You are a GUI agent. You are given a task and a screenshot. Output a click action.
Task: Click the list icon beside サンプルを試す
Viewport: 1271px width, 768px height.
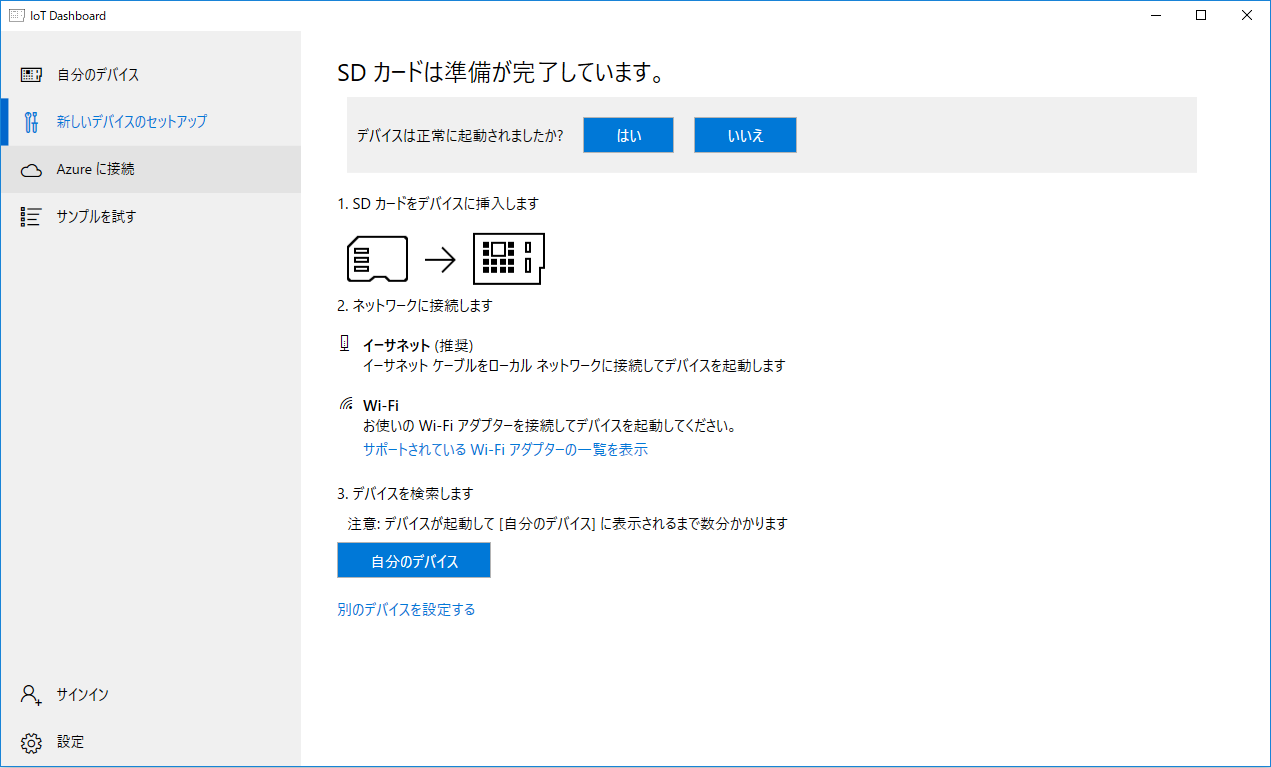[x=31, y=217]
